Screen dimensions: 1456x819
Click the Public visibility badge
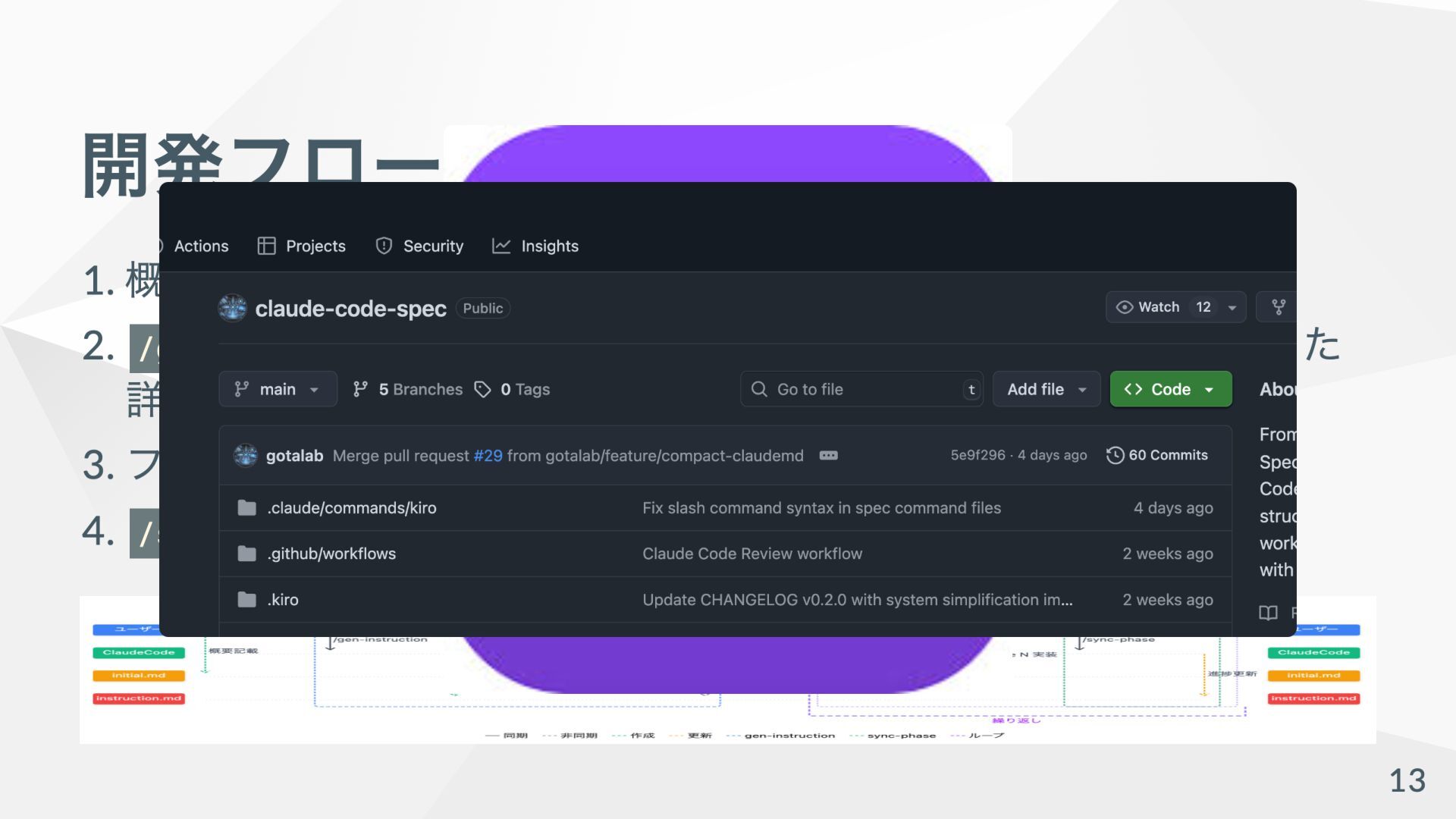(x=483, y=309)
